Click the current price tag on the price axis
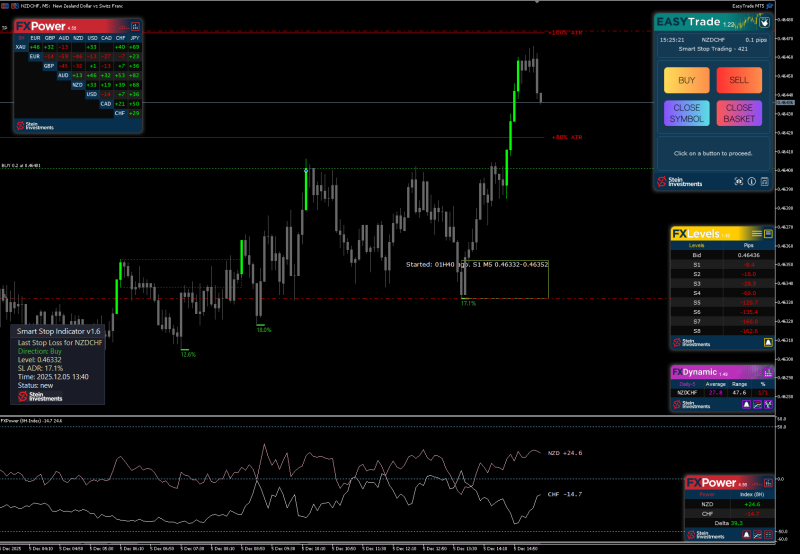Screen dimensions: 800x554 786,103
